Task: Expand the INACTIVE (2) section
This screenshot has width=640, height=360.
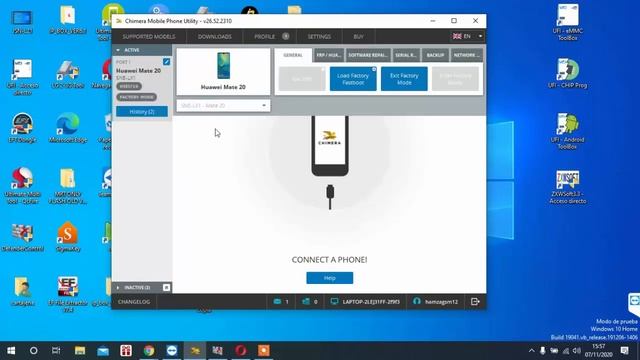Action: [118, 288]
